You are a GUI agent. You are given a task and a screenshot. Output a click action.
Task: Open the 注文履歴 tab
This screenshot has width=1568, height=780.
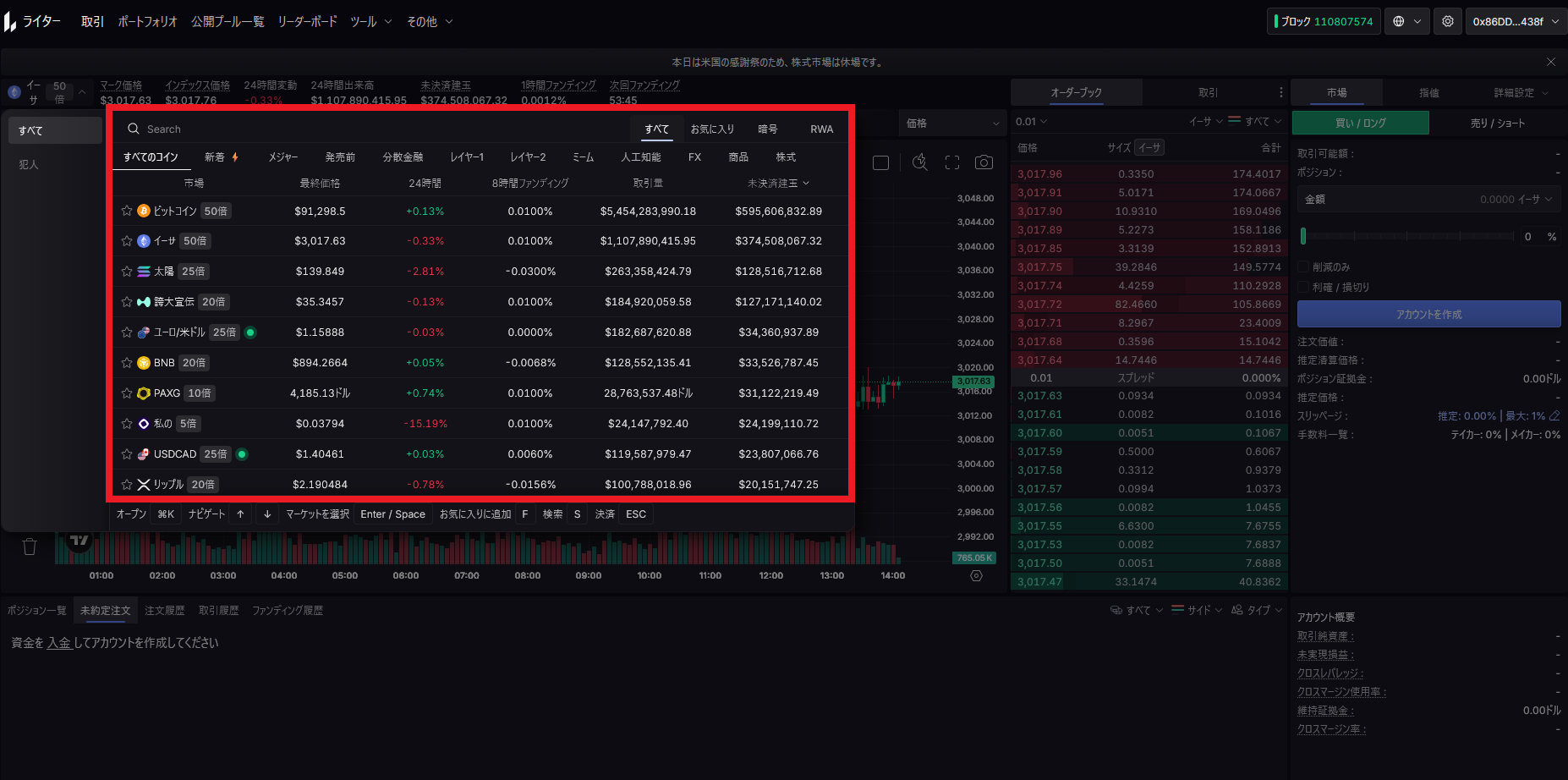point(164,610)
